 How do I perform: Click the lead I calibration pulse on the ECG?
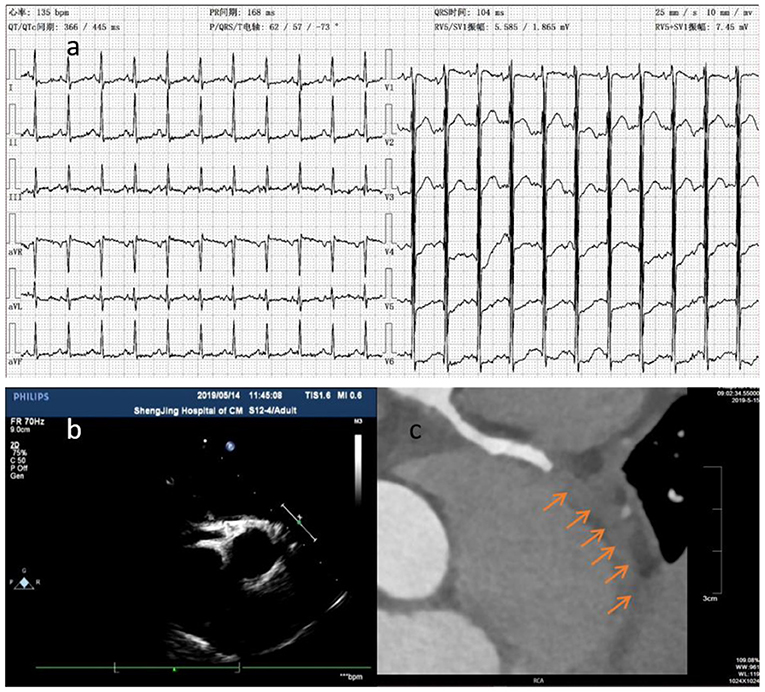point(12,64)
